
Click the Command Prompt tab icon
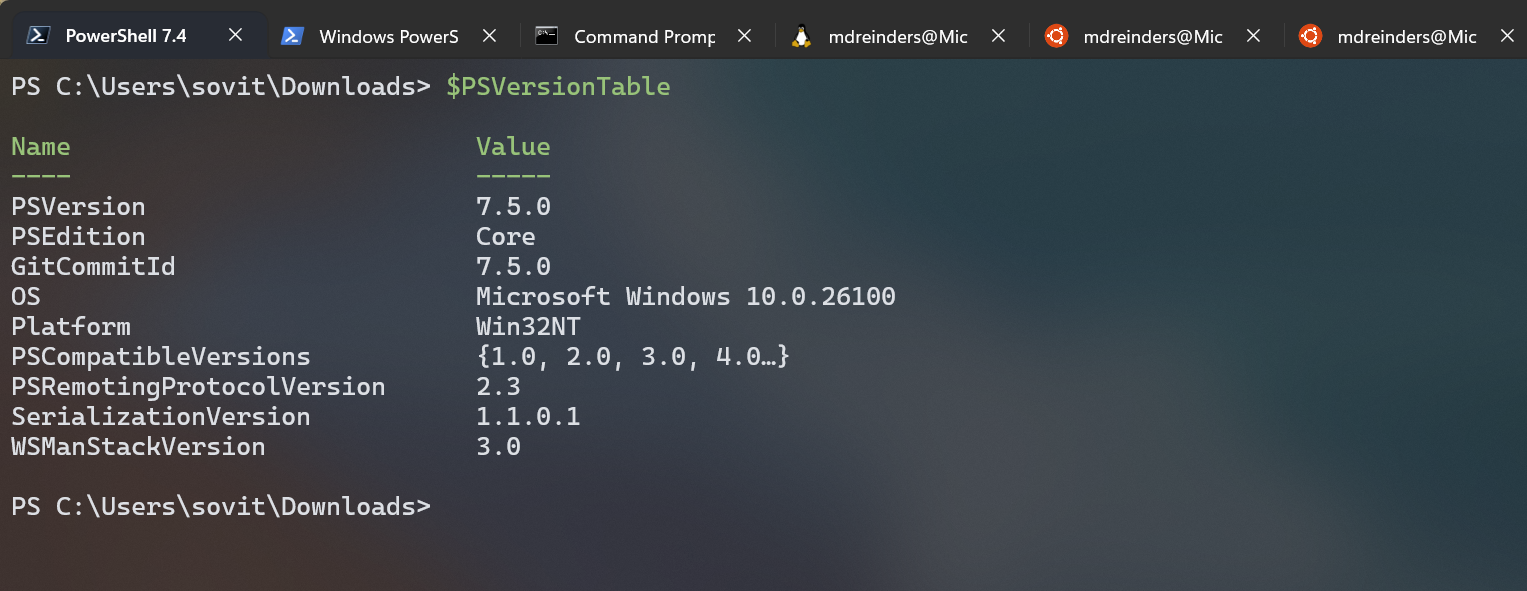pyautogui.click(x=546, y=36)
